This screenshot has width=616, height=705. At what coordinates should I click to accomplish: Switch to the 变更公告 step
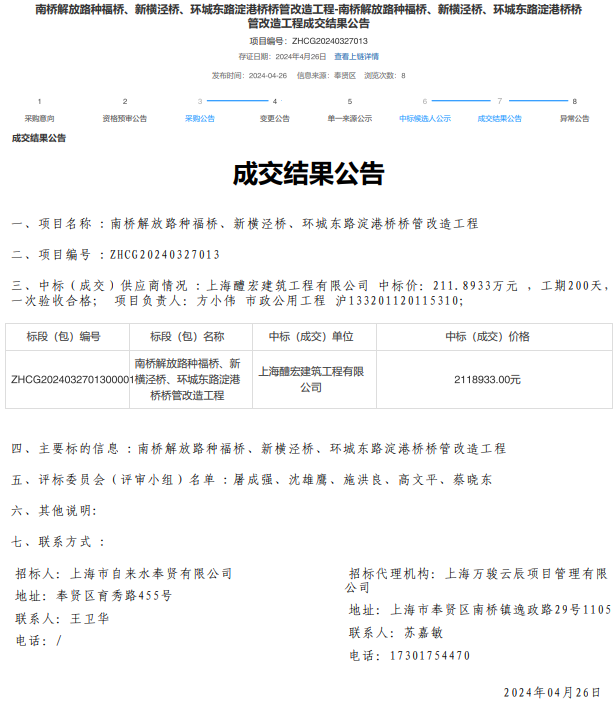pos(275,118)
